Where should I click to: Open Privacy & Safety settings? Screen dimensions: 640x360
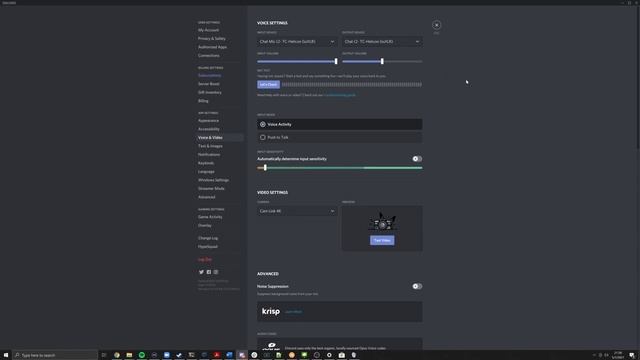tap(211, 38)
